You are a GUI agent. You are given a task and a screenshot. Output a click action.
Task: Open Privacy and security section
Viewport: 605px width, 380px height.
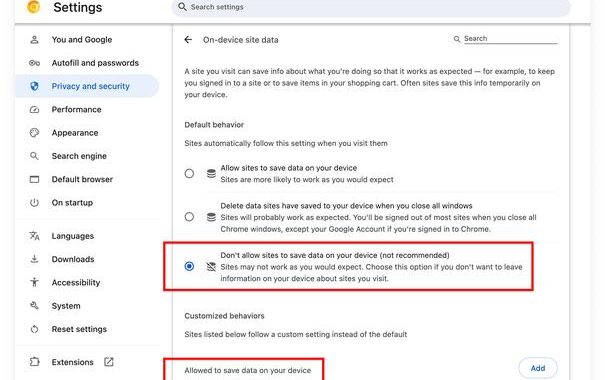pos(91,86)
